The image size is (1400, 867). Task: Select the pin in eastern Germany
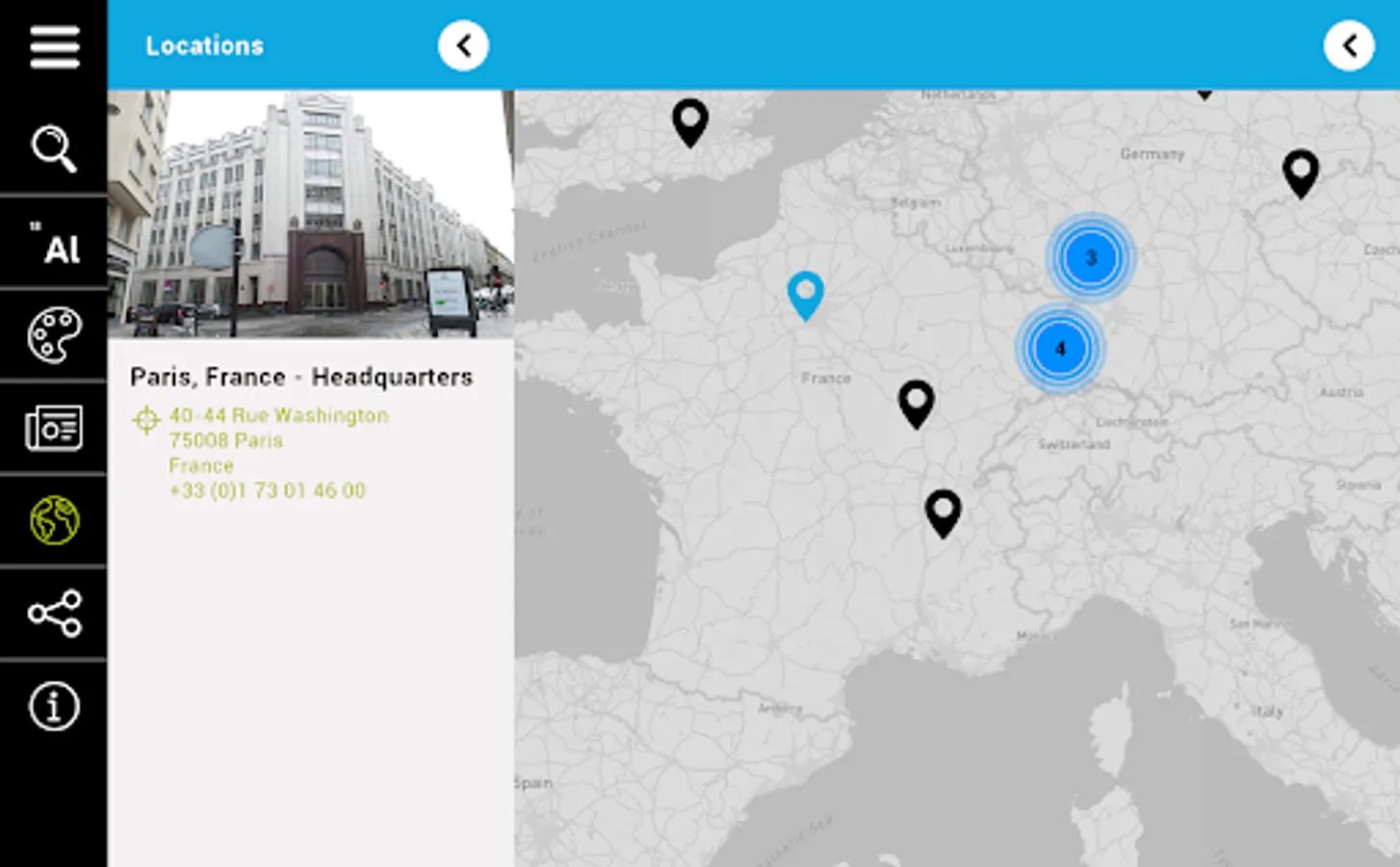click(1301, 174)
